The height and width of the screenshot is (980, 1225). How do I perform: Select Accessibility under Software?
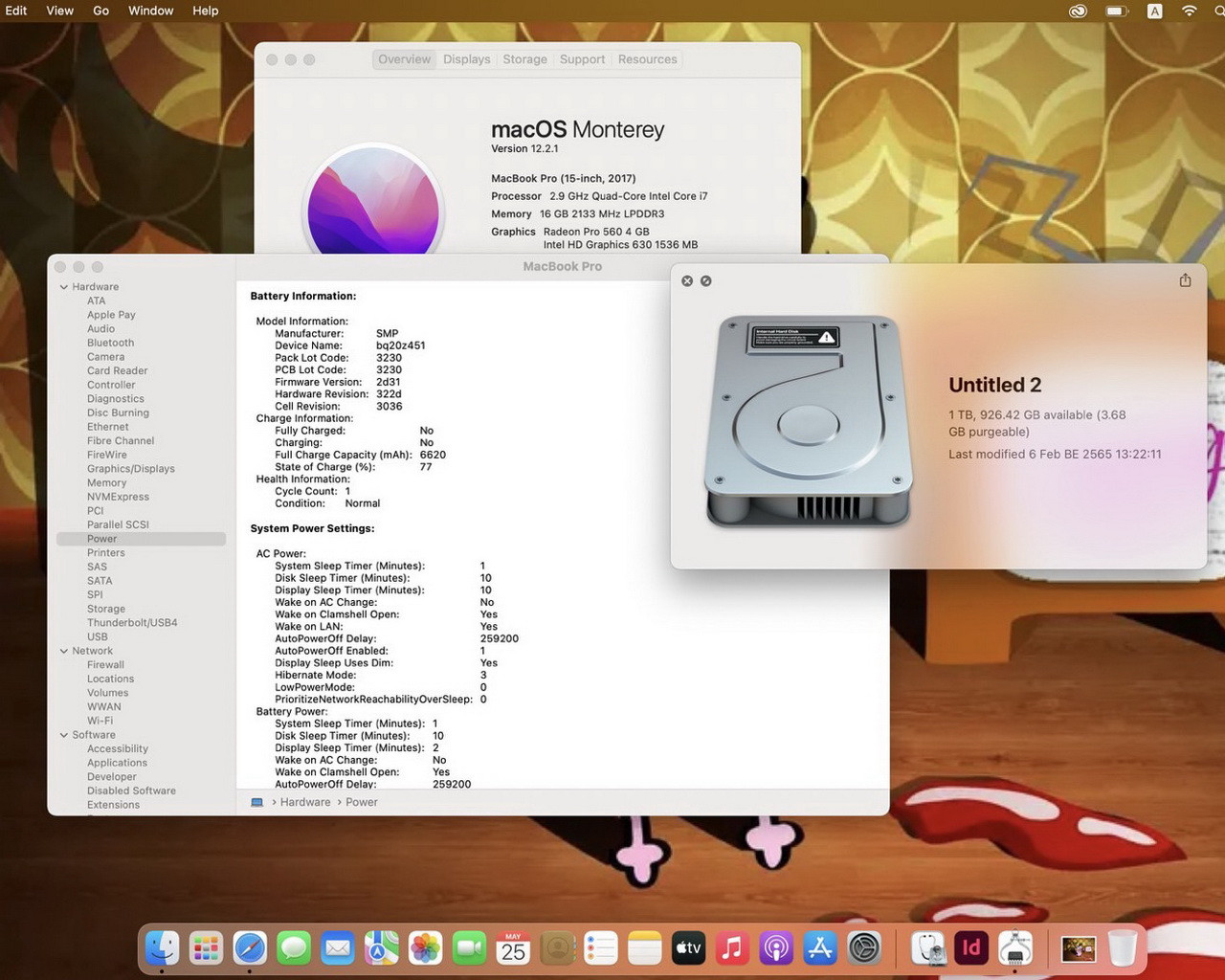(118, 749)
